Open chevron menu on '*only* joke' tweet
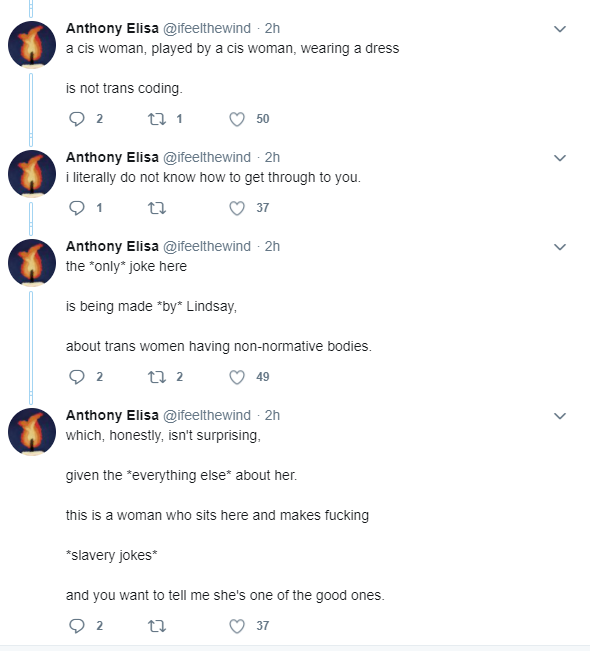Image resolution: width=590 pixels, height=651 pixels. pos(560,247)
